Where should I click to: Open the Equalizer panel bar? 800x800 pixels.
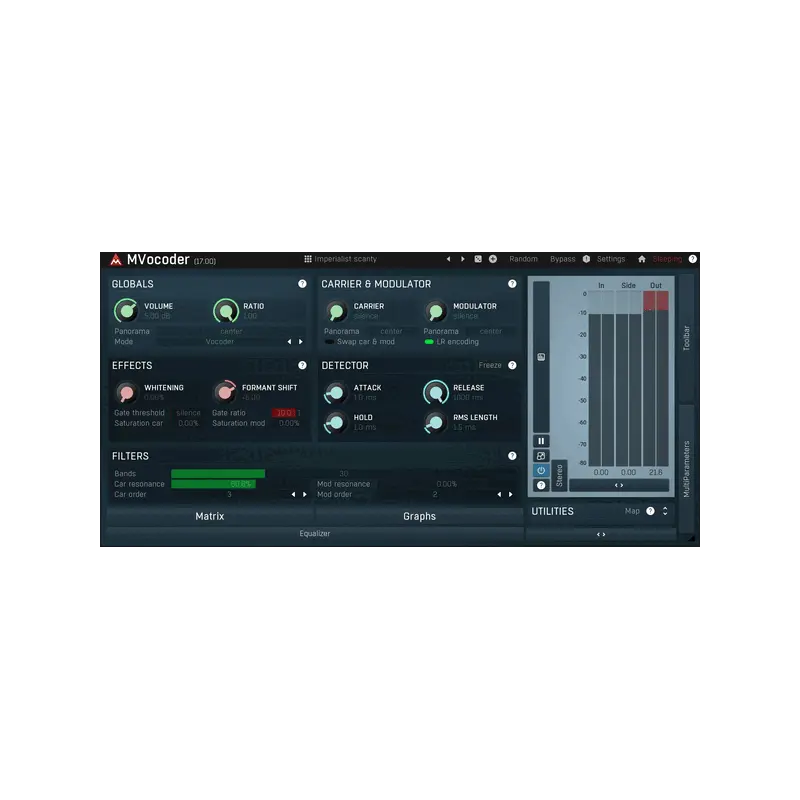click(315, 534)
